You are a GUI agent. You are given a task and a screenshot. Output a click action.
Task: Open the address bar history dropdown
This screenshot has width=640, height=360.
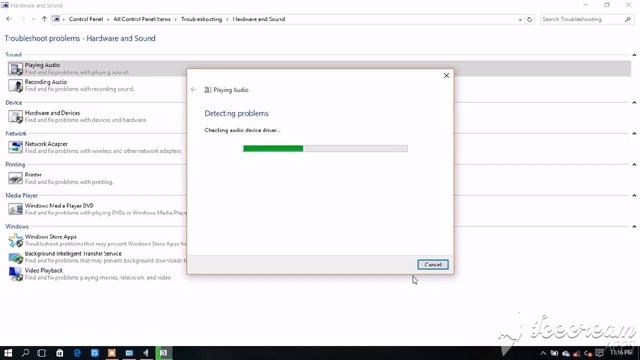[520, 19]
